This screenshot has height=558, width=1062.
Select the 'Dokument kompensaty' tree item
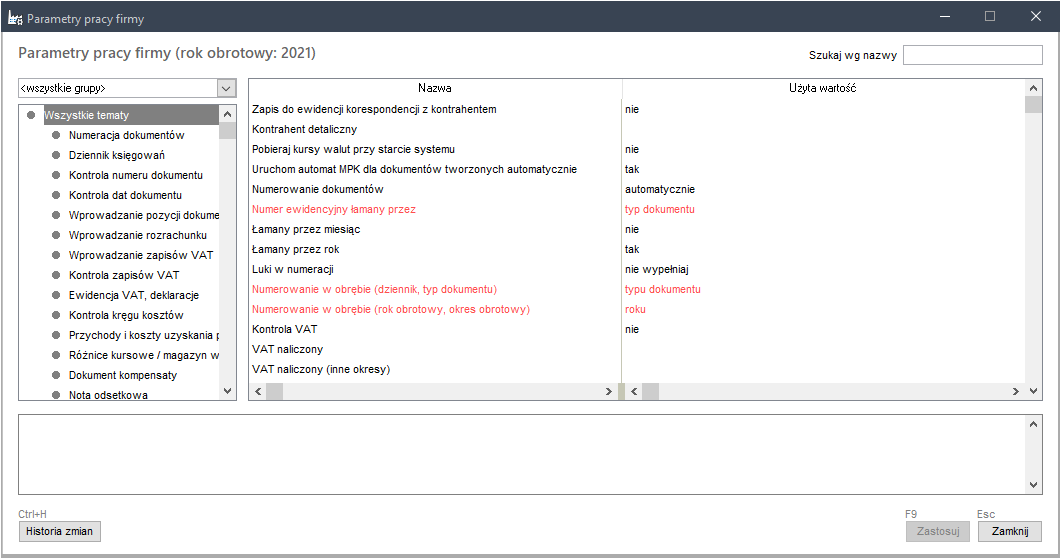(x=123, y=375)
